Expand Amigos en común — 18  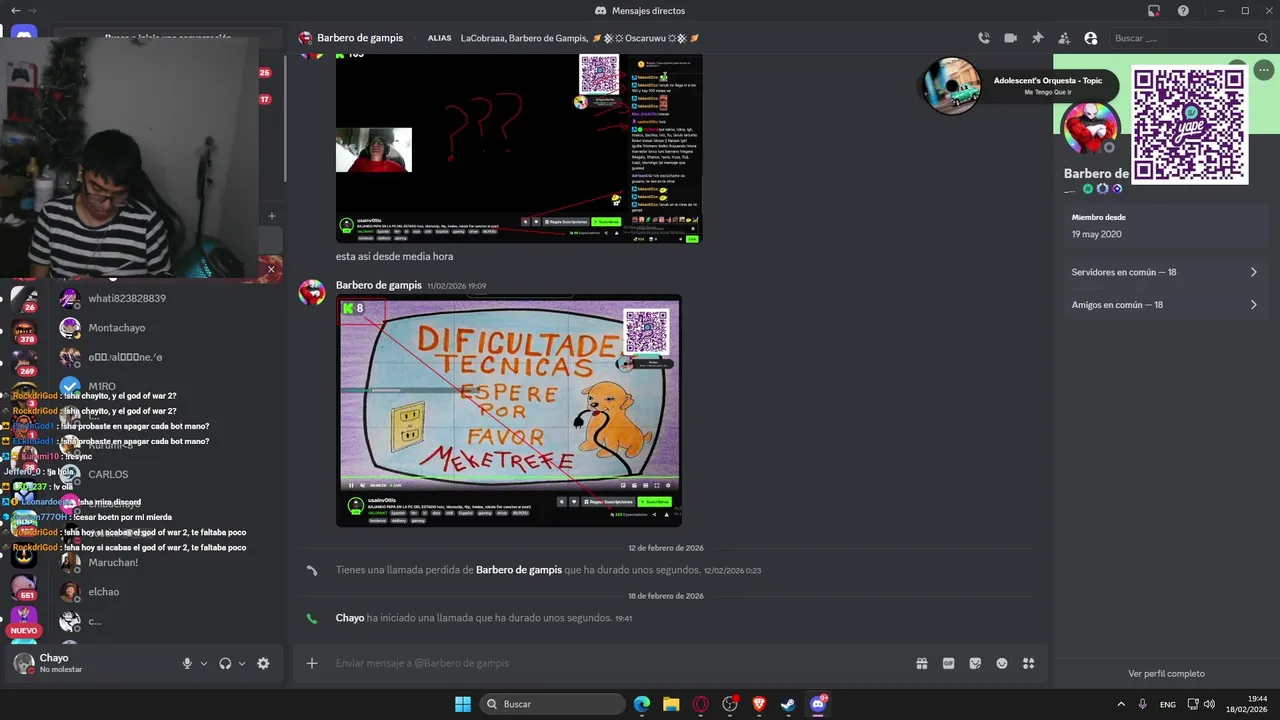pos(1165,305)
